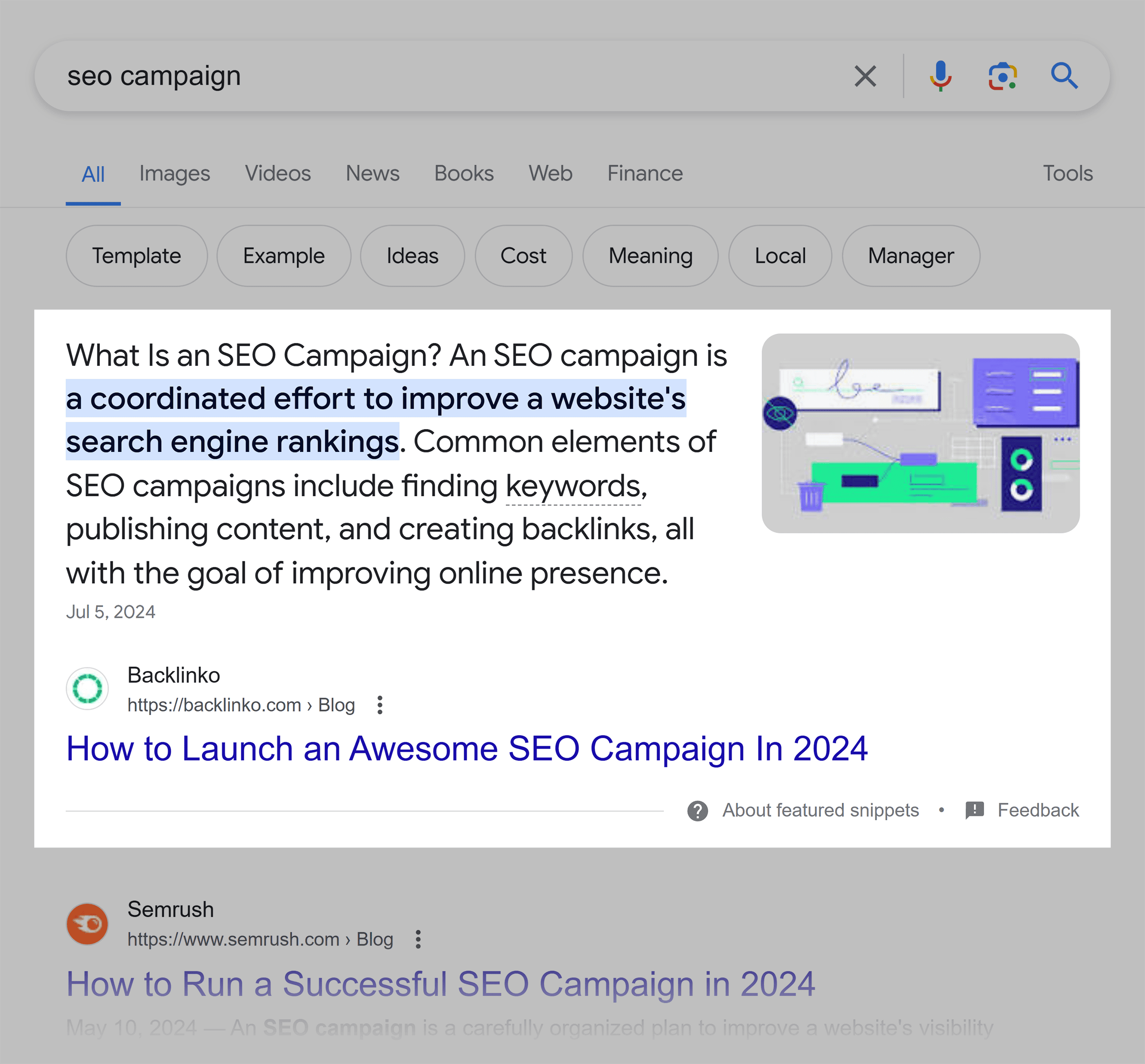Click the question mark icon for featured snippets
This screenshot has width=1145, height=1064.
pos(698,811)
